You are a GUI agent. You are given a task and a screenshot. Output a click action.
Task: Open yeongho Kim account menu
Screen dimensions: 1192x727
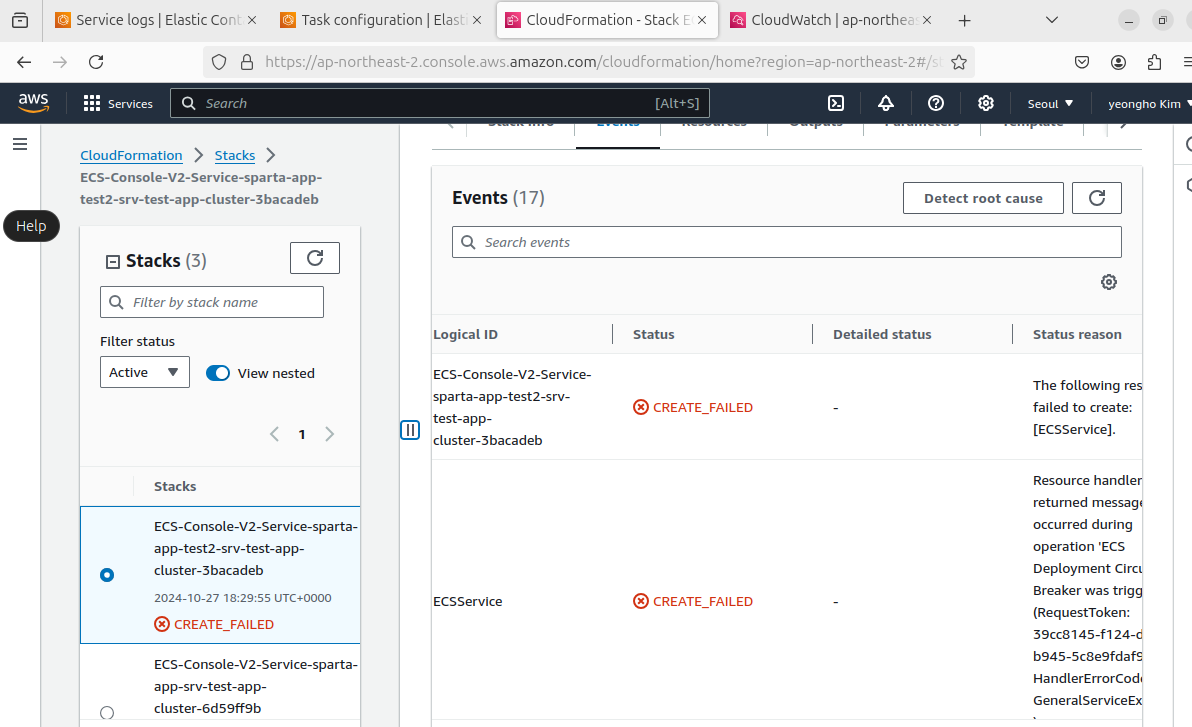pyautogui.click(x=1148, y=103)
